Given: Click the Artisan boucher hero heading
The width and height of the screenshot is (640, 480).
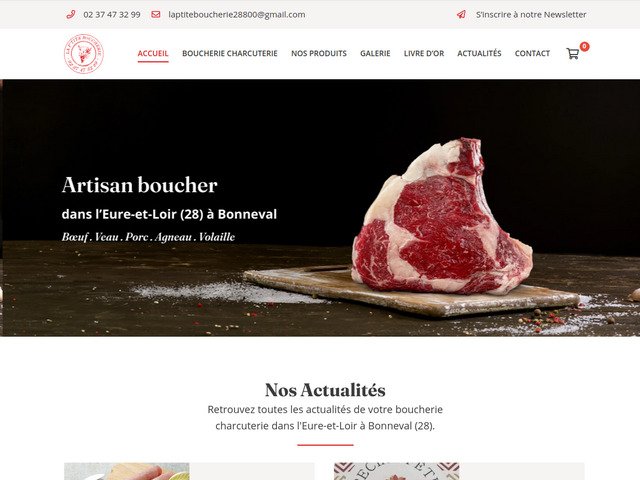Looking at the screenshot, I should tap(140, 185).
